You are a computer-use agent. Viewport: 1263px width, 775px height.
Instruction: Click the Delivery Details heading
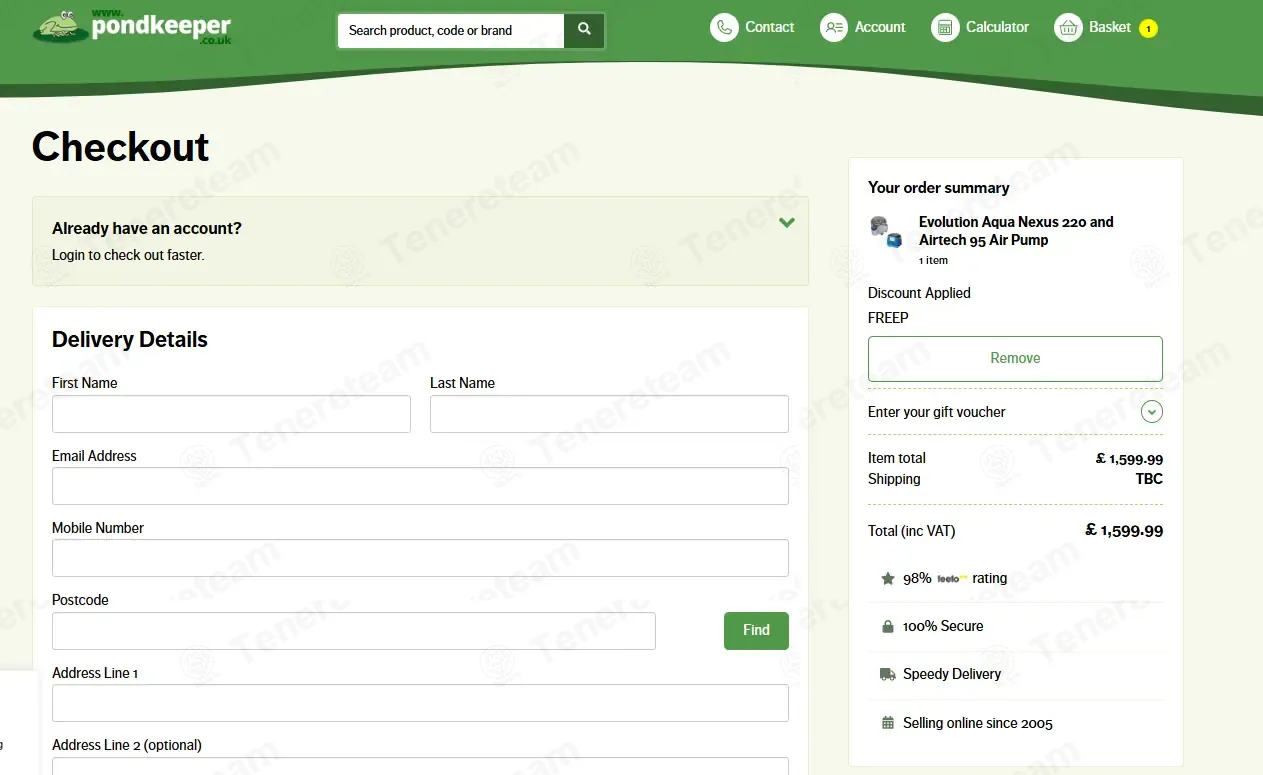(x=130, y=339)
